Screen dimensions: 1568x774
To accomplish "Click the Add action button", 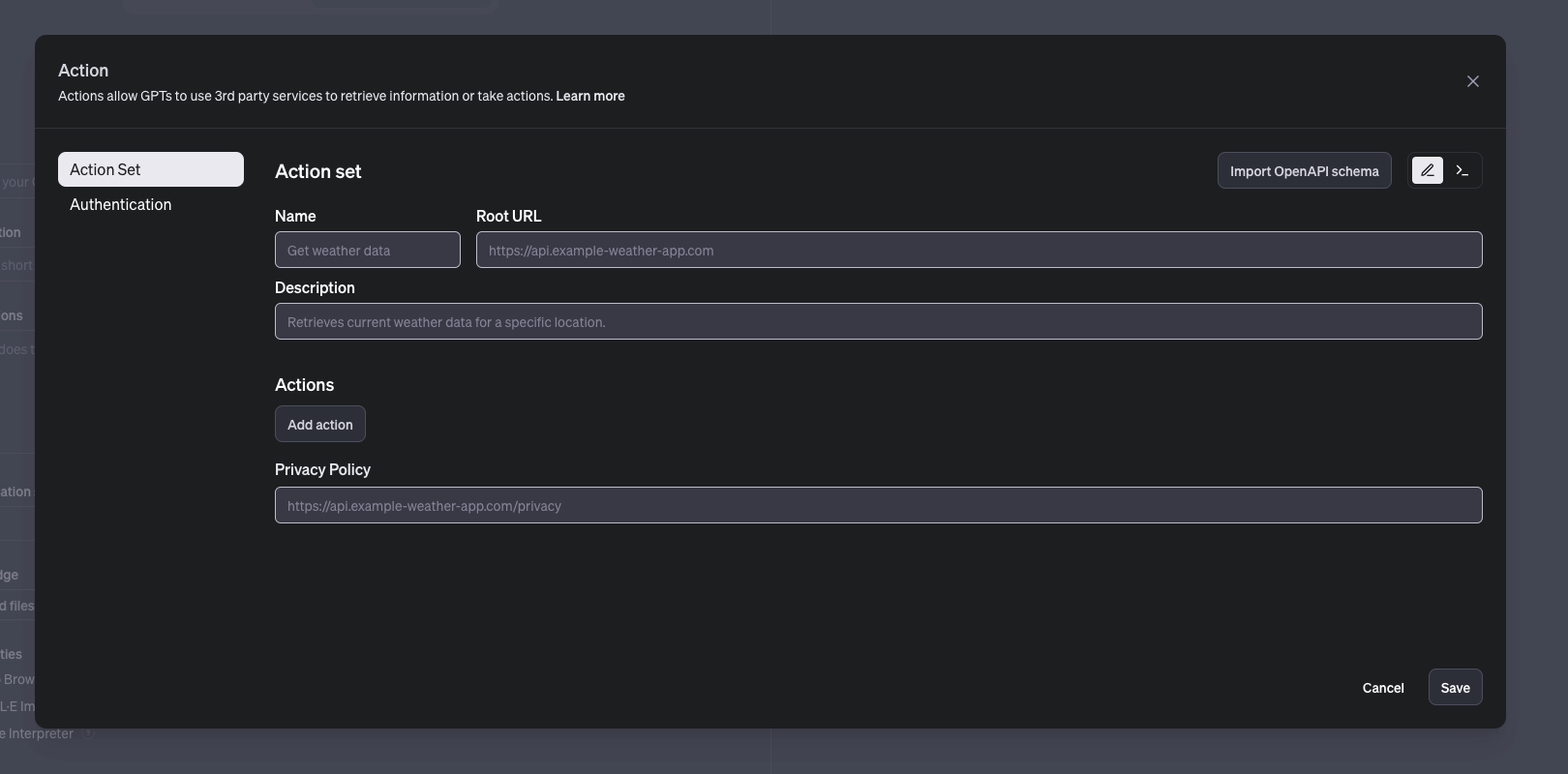I will pos(320,424).
